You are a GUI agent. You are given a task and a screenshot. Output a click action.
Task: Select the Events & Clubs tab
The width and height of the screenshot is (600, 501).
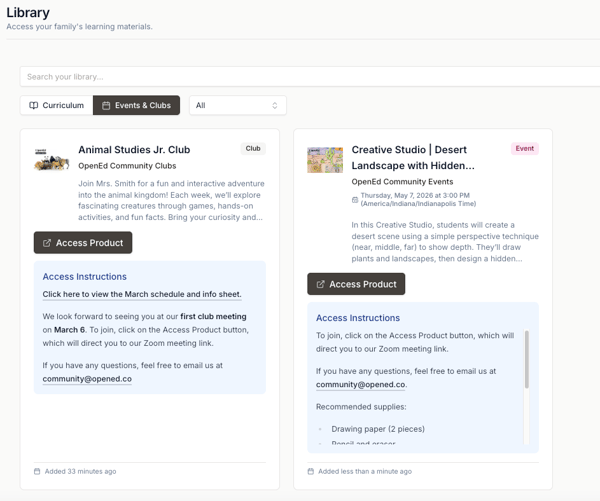click(136, 105)
